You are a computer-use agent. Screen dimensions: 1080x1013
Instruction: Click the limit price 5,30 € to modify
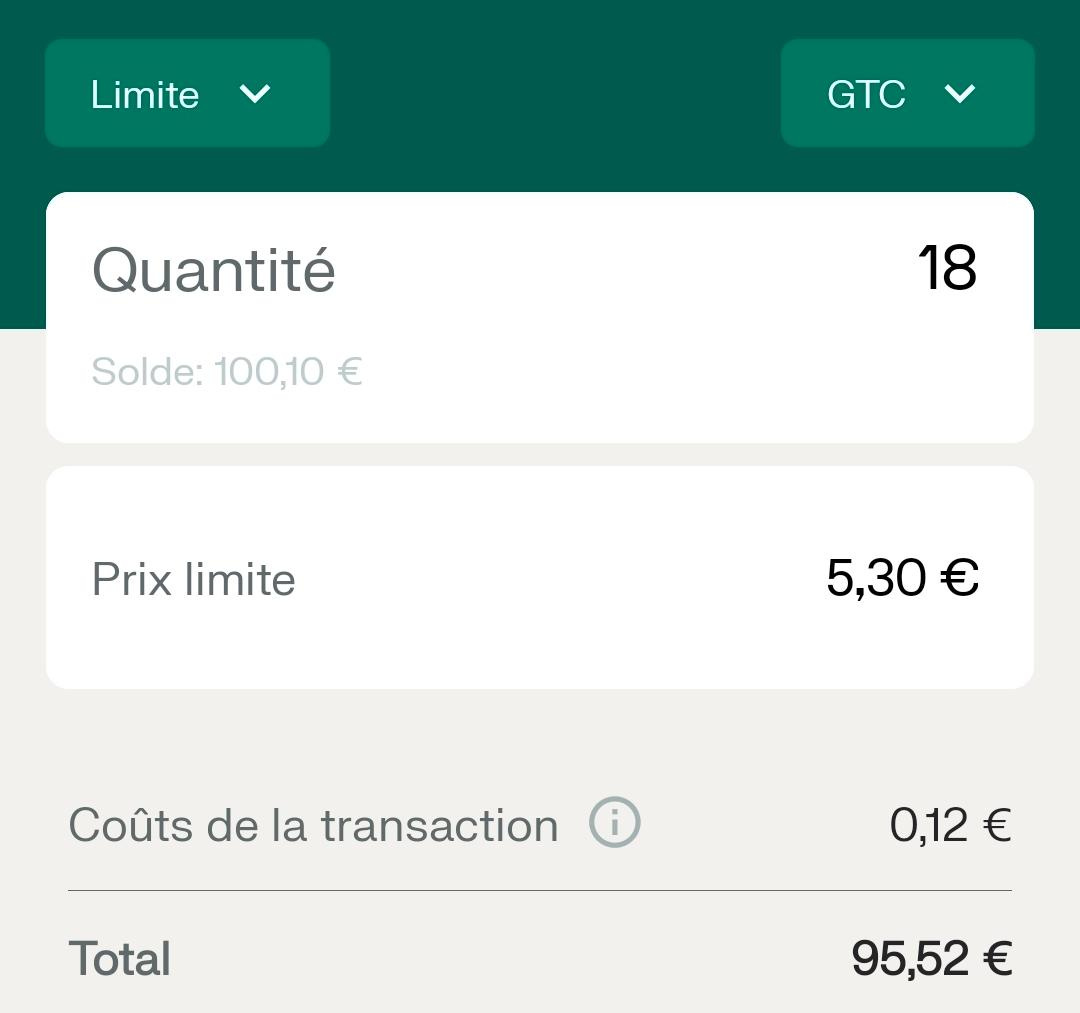click(900, 578)
